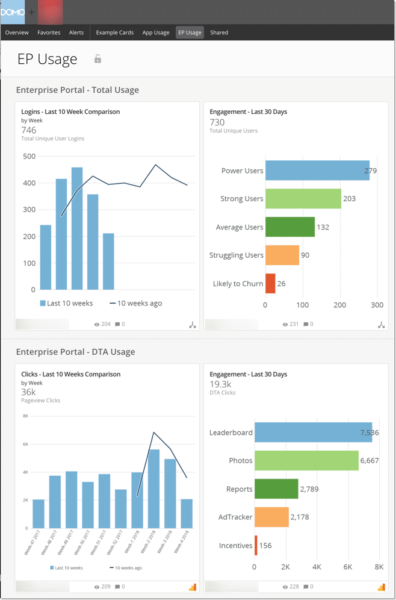Screen dimensions: 396x600
Task: Click the 730 total unique users value
Action: (x=217, y=122)
